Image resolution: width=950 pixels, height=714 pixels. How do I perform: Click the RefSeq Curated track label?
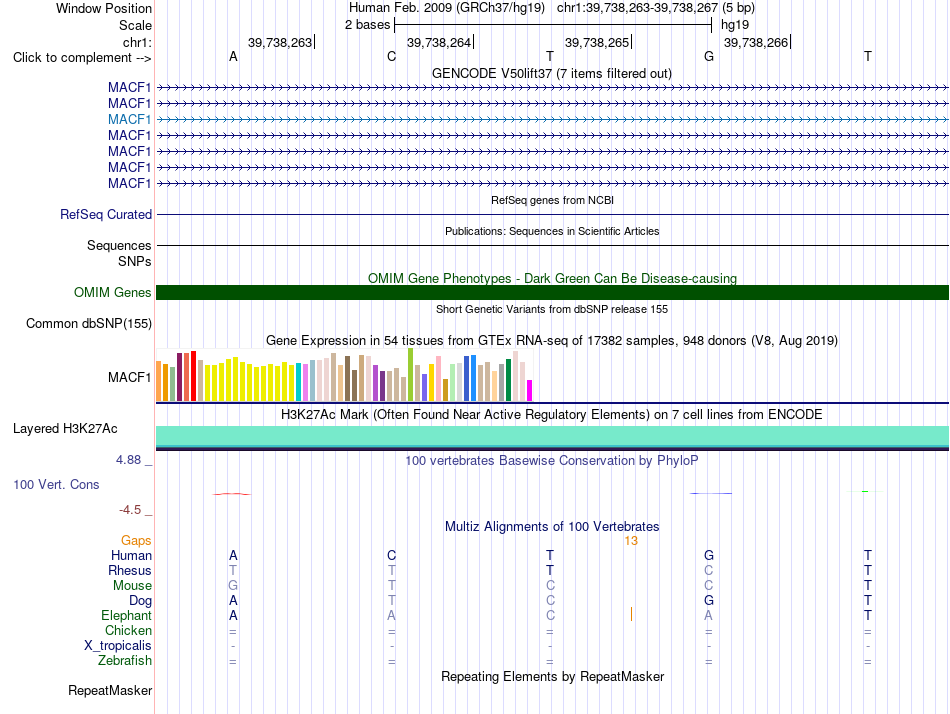pyautogui.click(x=106, y=215)
